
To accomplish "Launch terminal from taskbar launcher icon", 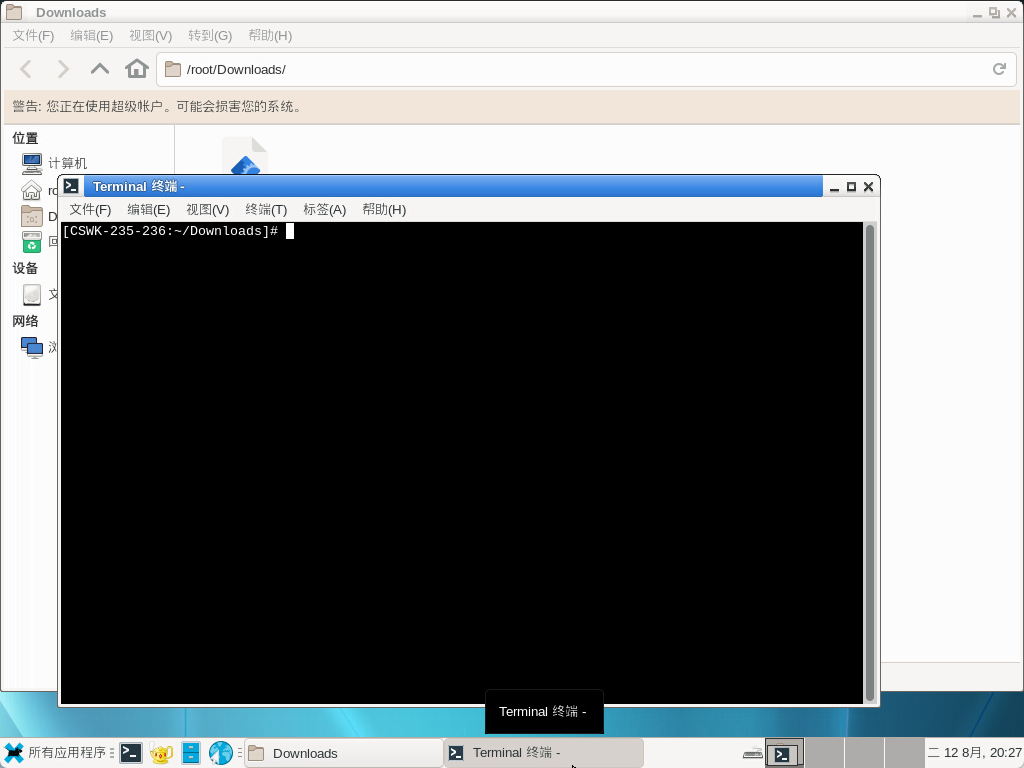I will click(x=130, y=753).
